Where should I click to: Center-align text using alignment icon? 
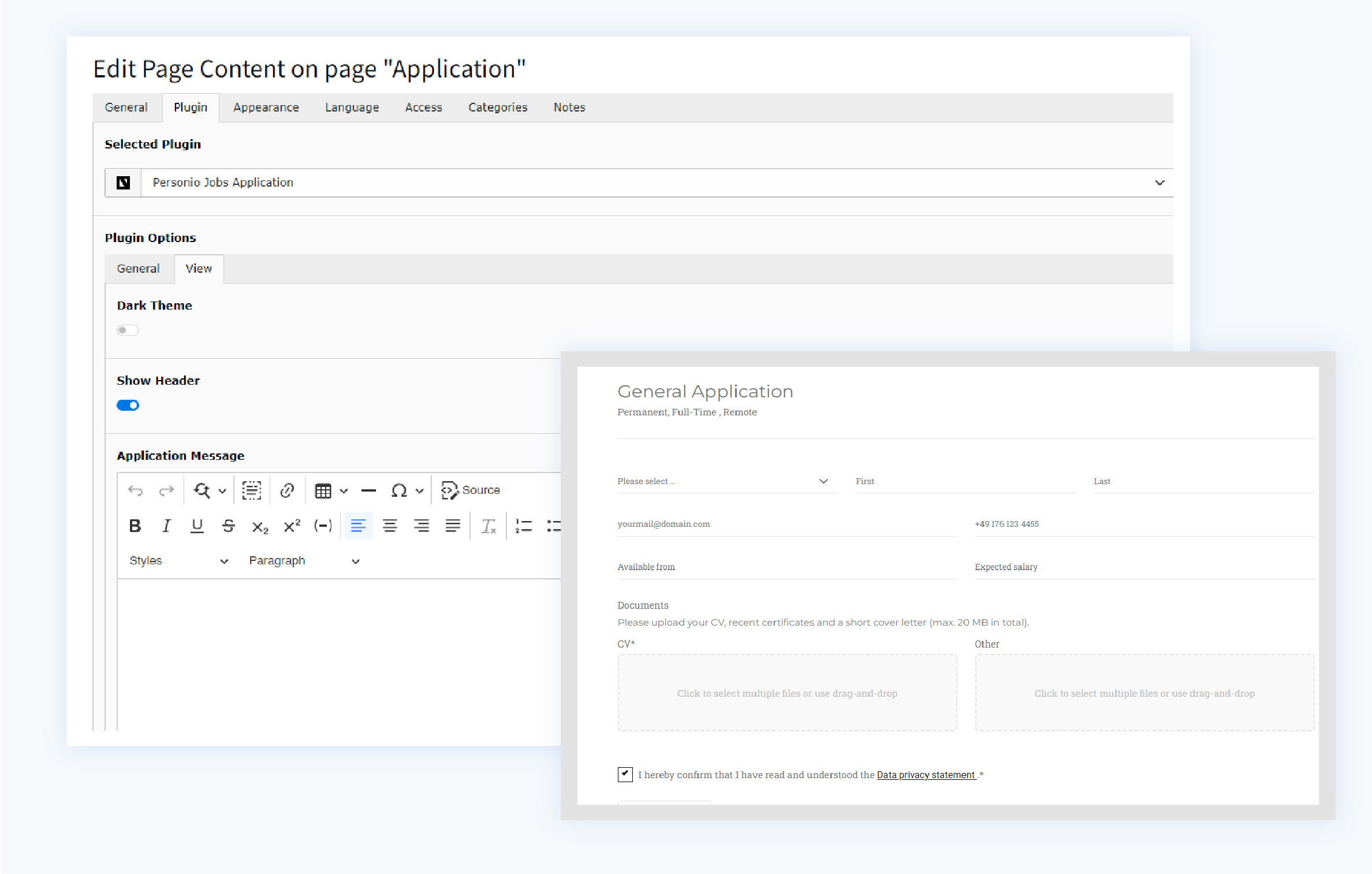click(x=390, y=526)
